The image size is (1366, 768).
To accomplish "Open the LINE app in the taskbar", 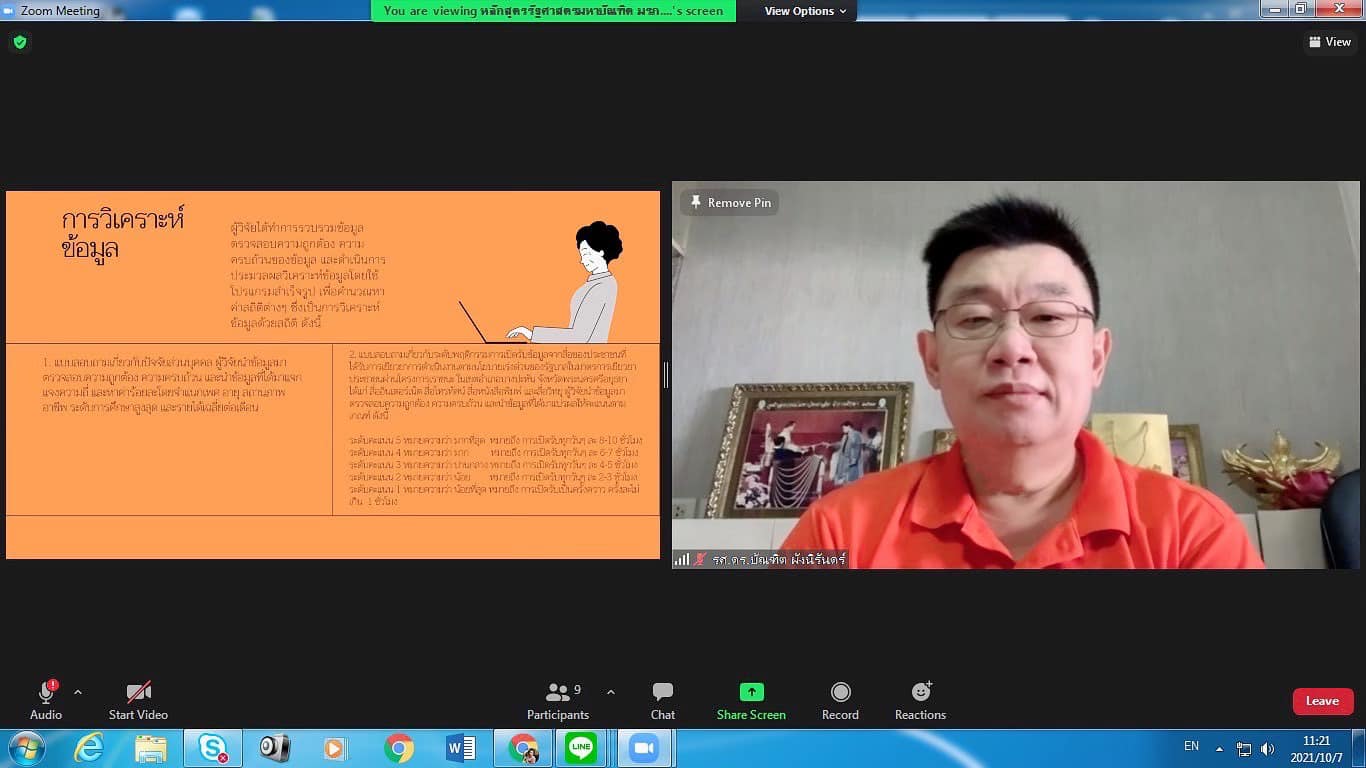I will 581,748.
